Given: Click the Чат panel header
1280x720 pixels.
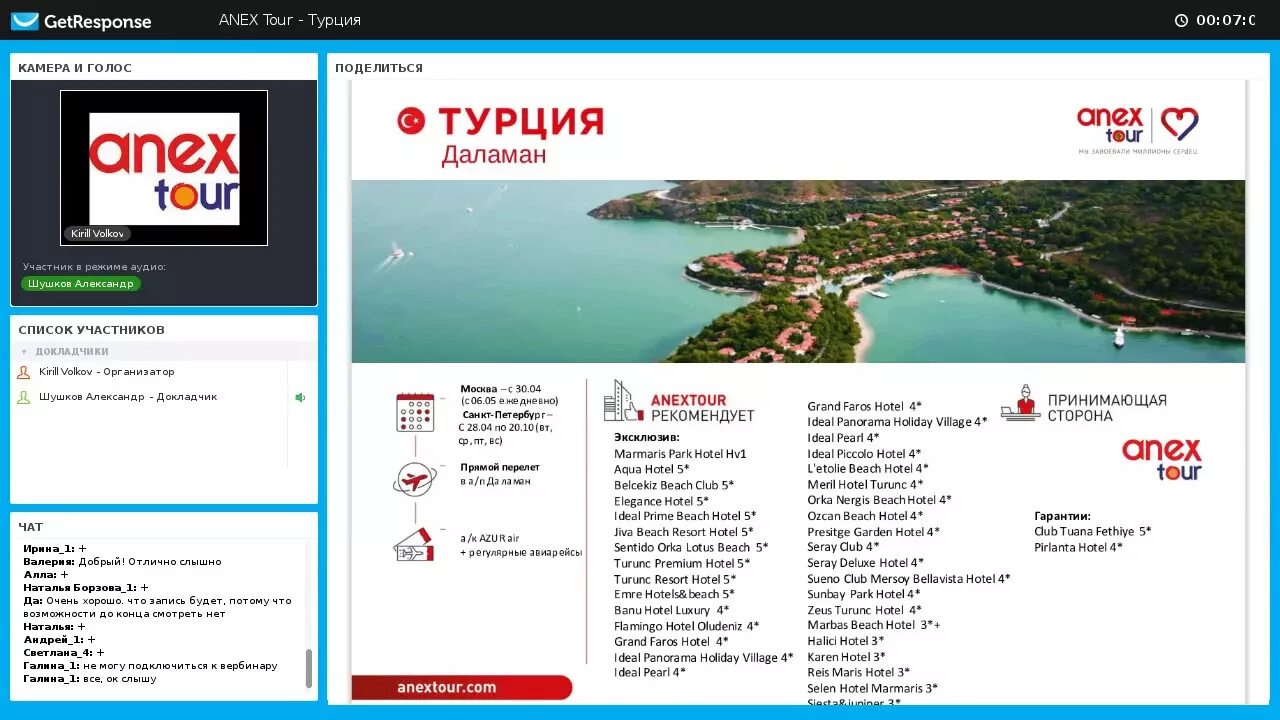Looking at the screenshot, I should point(31,527).
